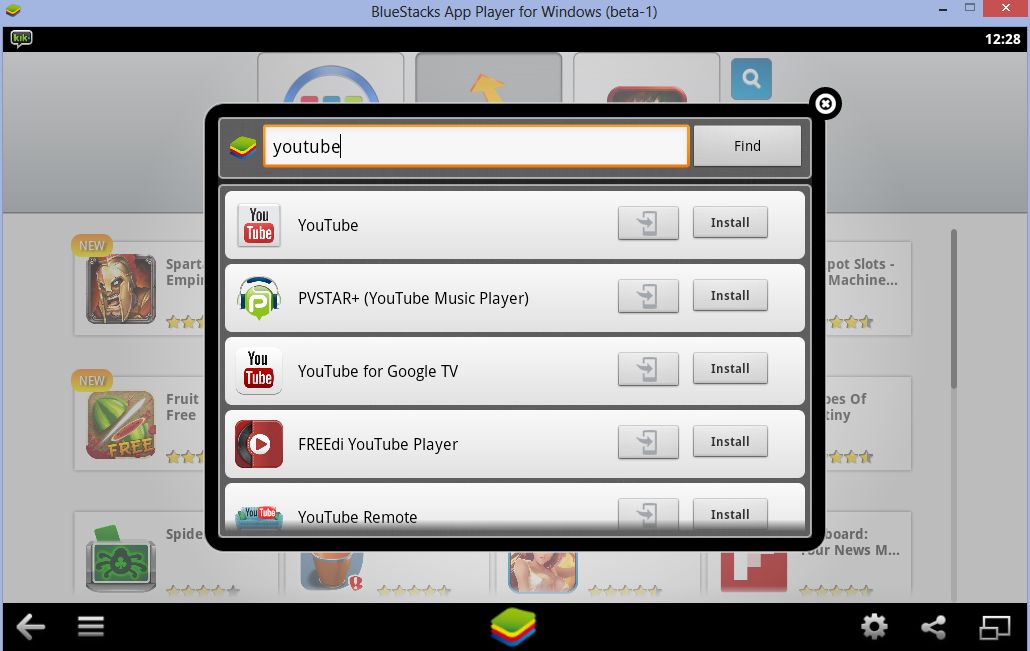
Task: Click the Find button
Action: coord(747,146)
